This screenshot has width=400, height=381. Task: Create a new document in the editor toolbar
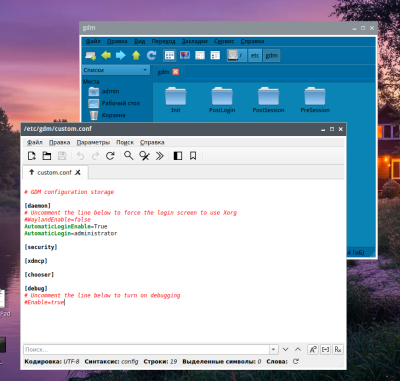[x=32, y=156]
